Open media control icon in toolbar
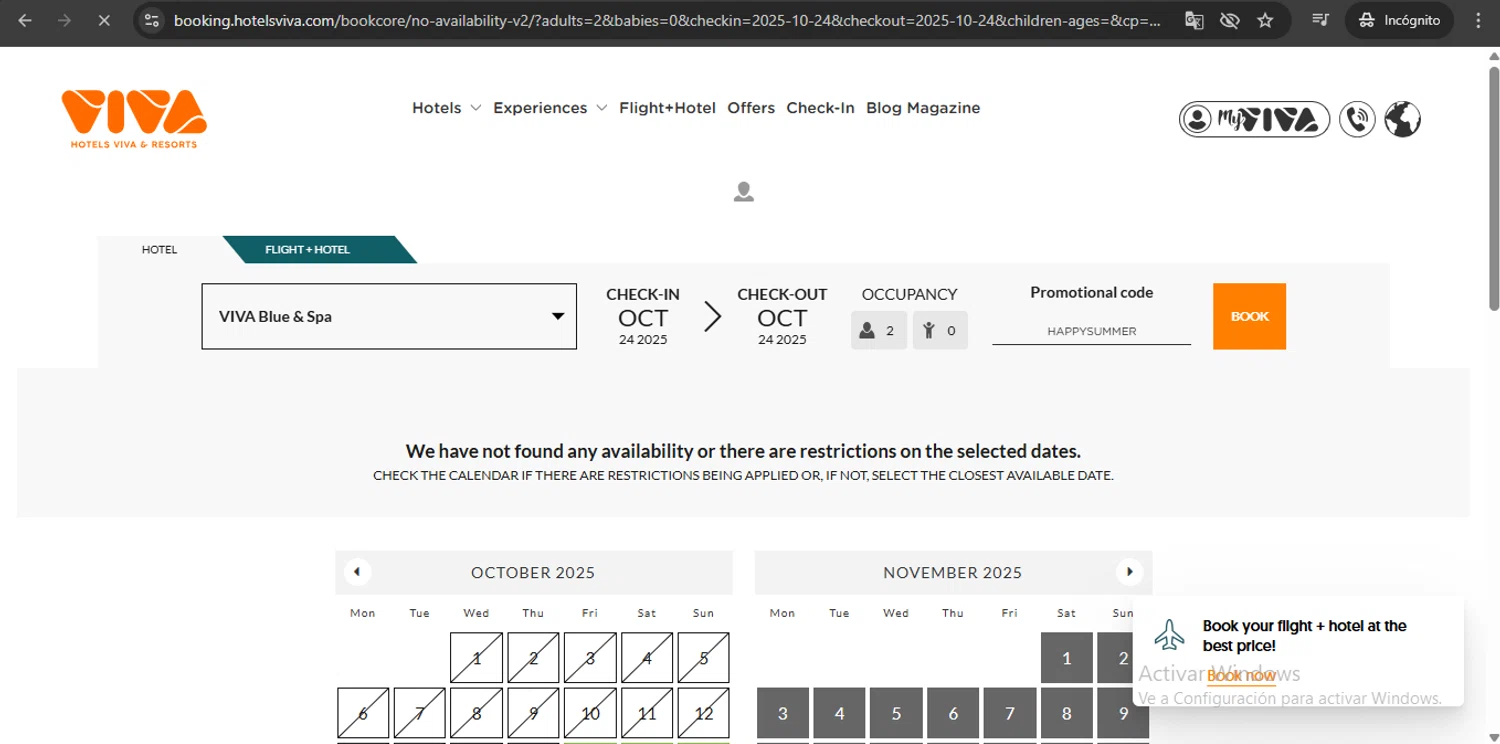Viewport: 1500px width, 744px height. (1320, 20)
